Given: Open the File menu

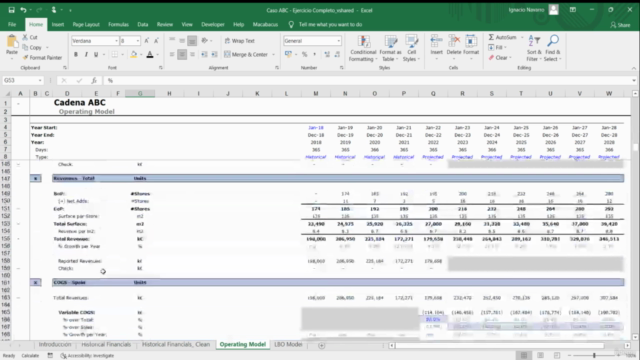Looking at the screenshot, I should [12, 24].
